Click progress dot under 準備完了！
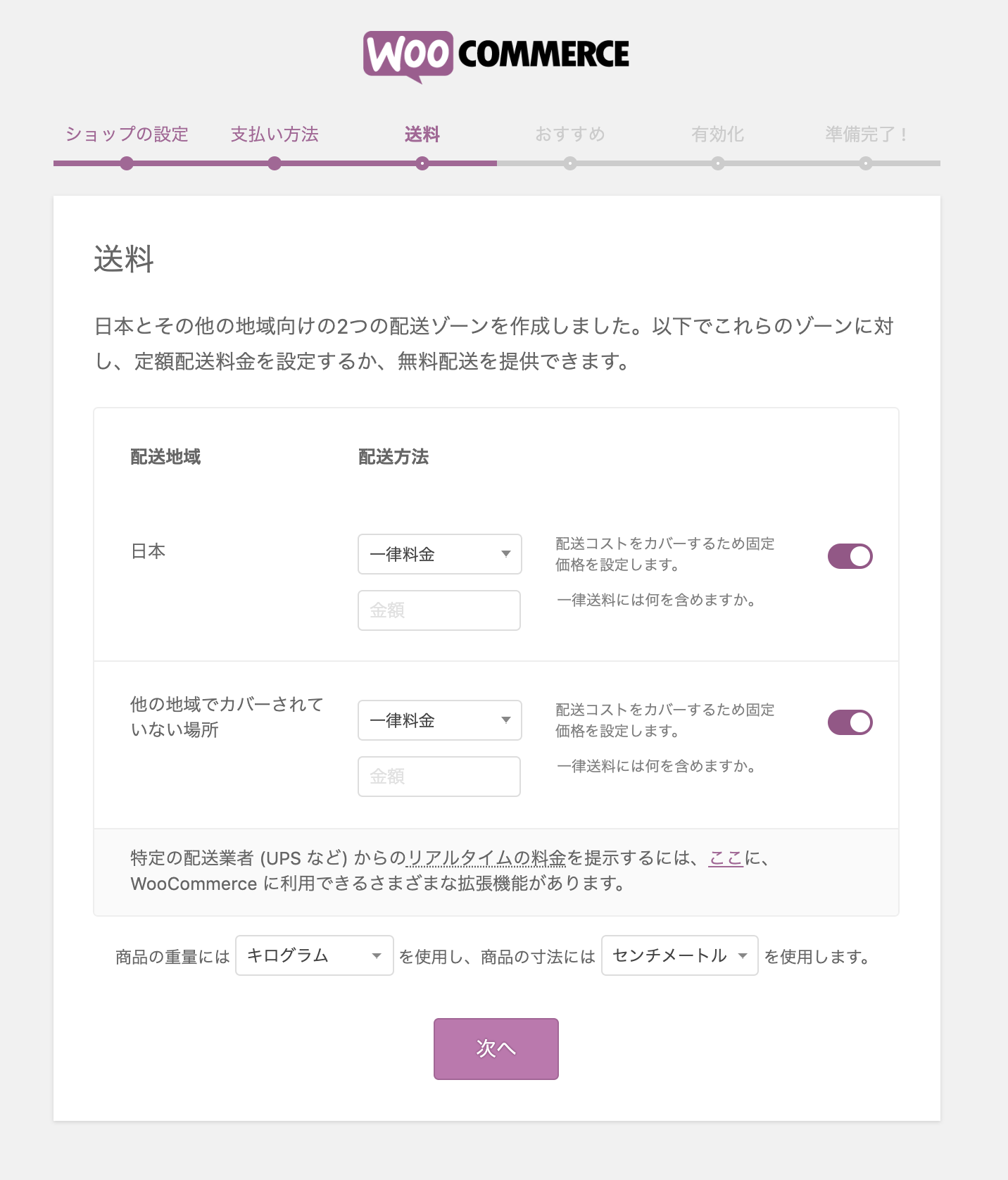Screen dimensions: 1008x1180 point(866,163)
